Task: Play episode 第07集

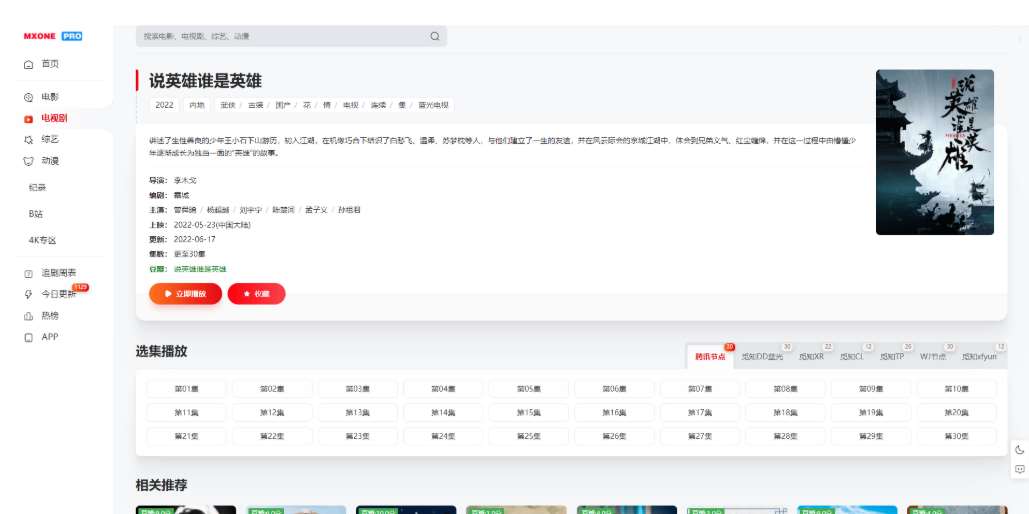Action: pos(700,389)
